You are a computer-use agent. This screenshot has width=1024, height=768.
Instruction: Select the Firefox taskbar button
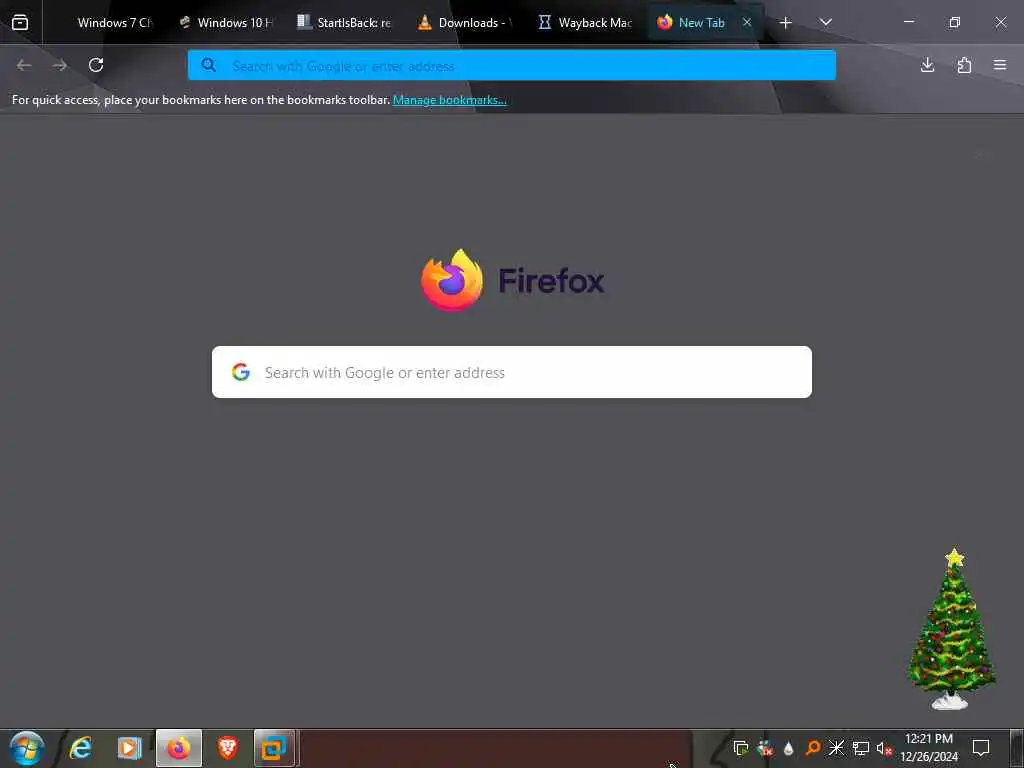point(178,748)
